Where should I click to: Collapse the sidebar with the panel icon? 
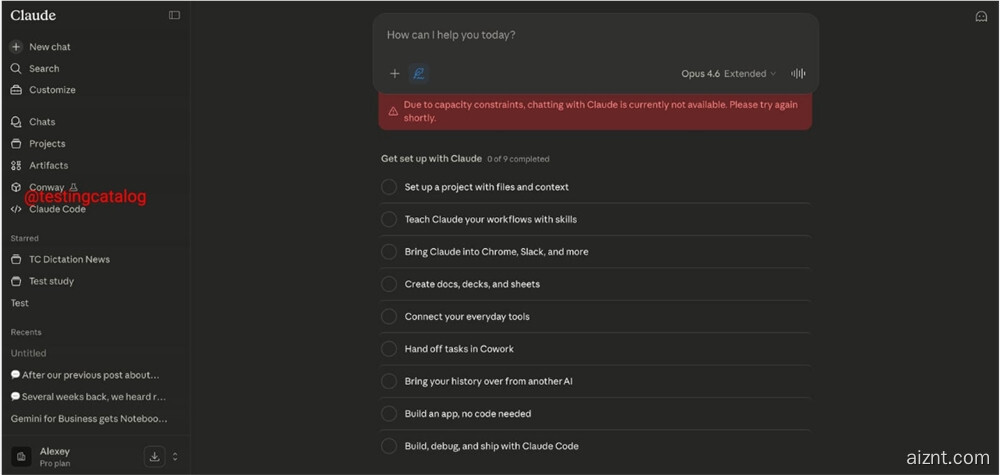coord(175,15)
